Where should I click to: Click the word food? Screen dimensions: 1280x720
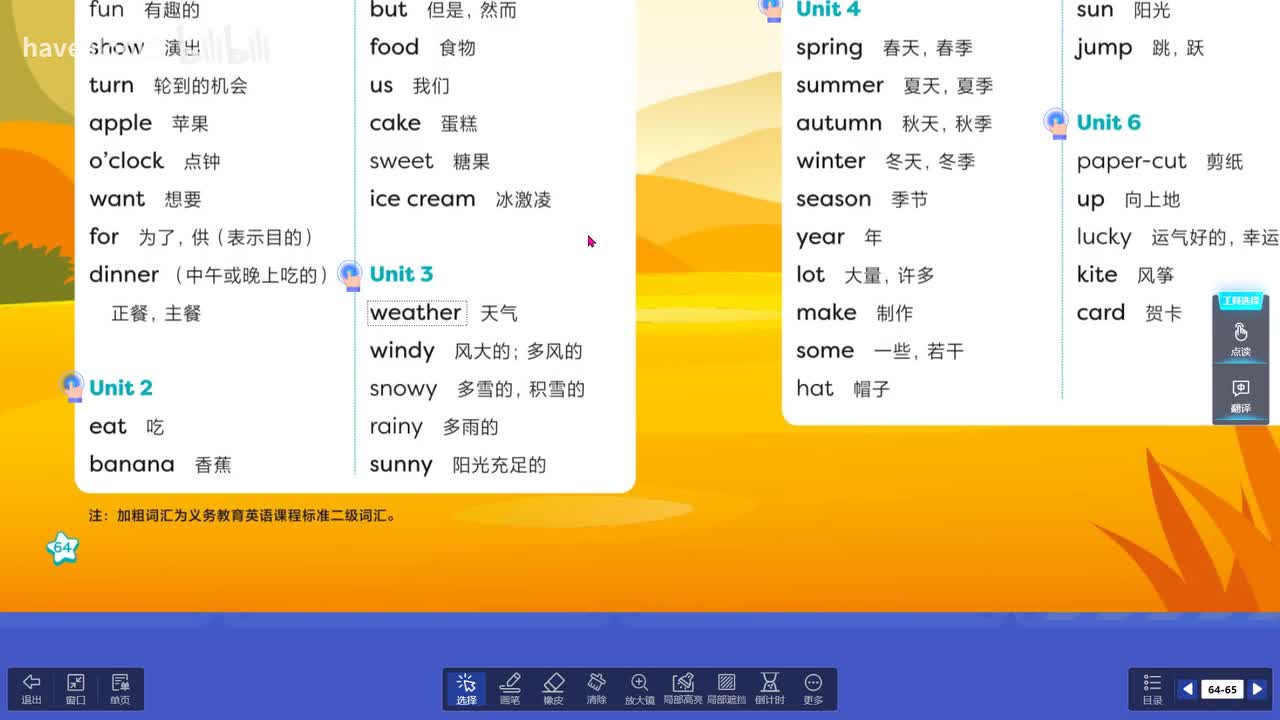[x=394, y=47]
